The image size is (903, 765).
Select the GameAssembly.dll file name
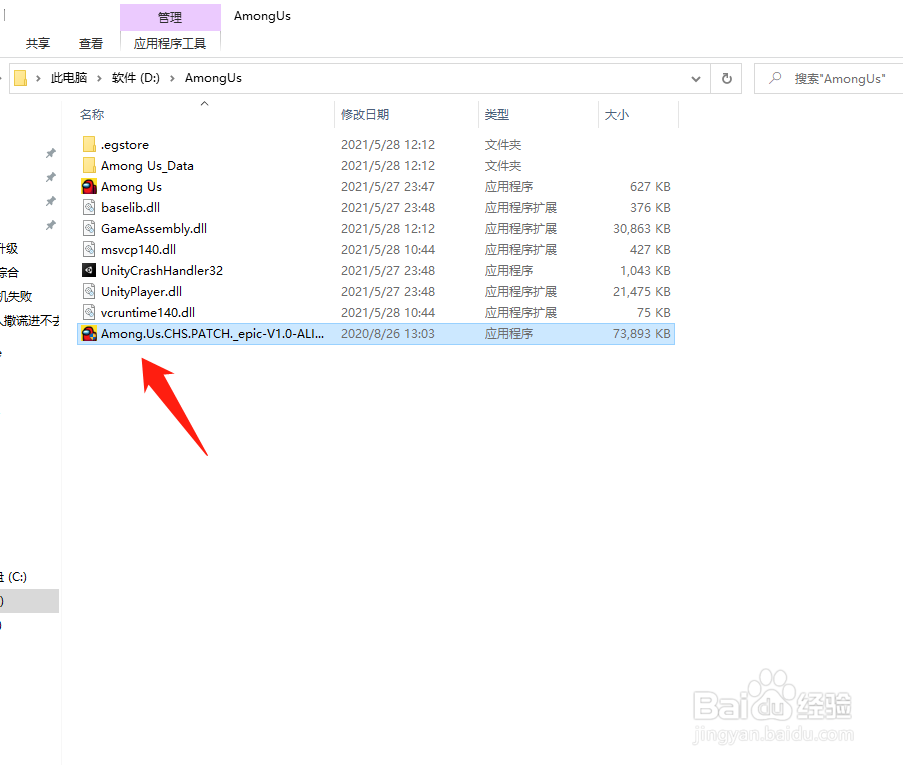(x=154, y=229)
